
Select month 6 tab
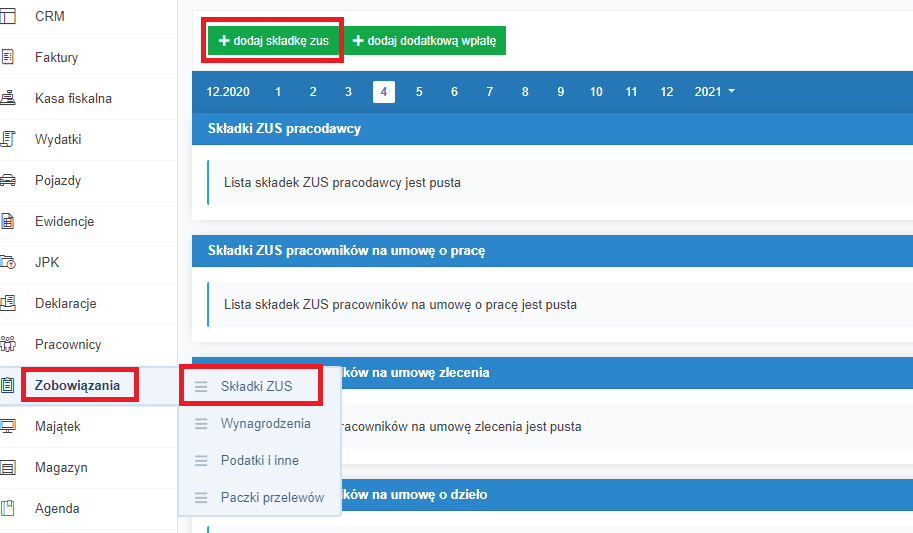coord(454,92)
